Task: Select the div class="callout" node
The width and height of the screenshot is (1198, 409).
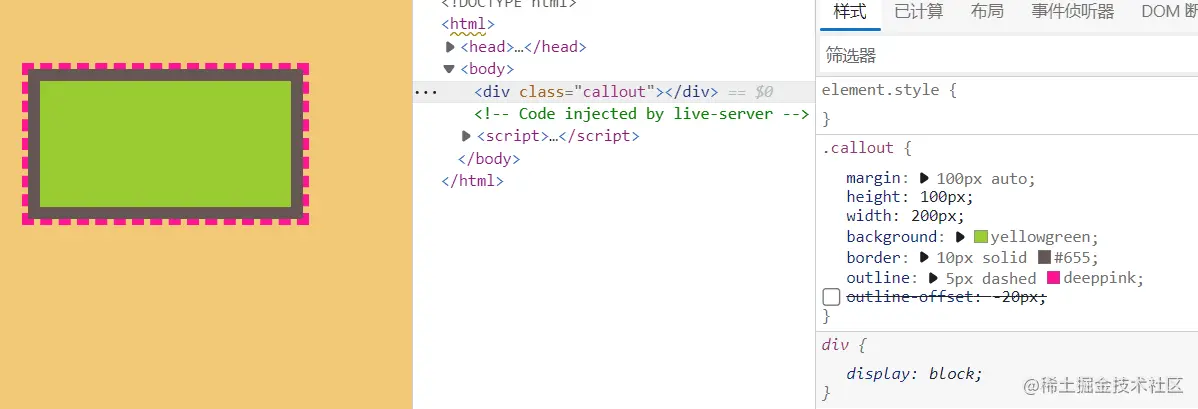Action: (x=596, y=92)
